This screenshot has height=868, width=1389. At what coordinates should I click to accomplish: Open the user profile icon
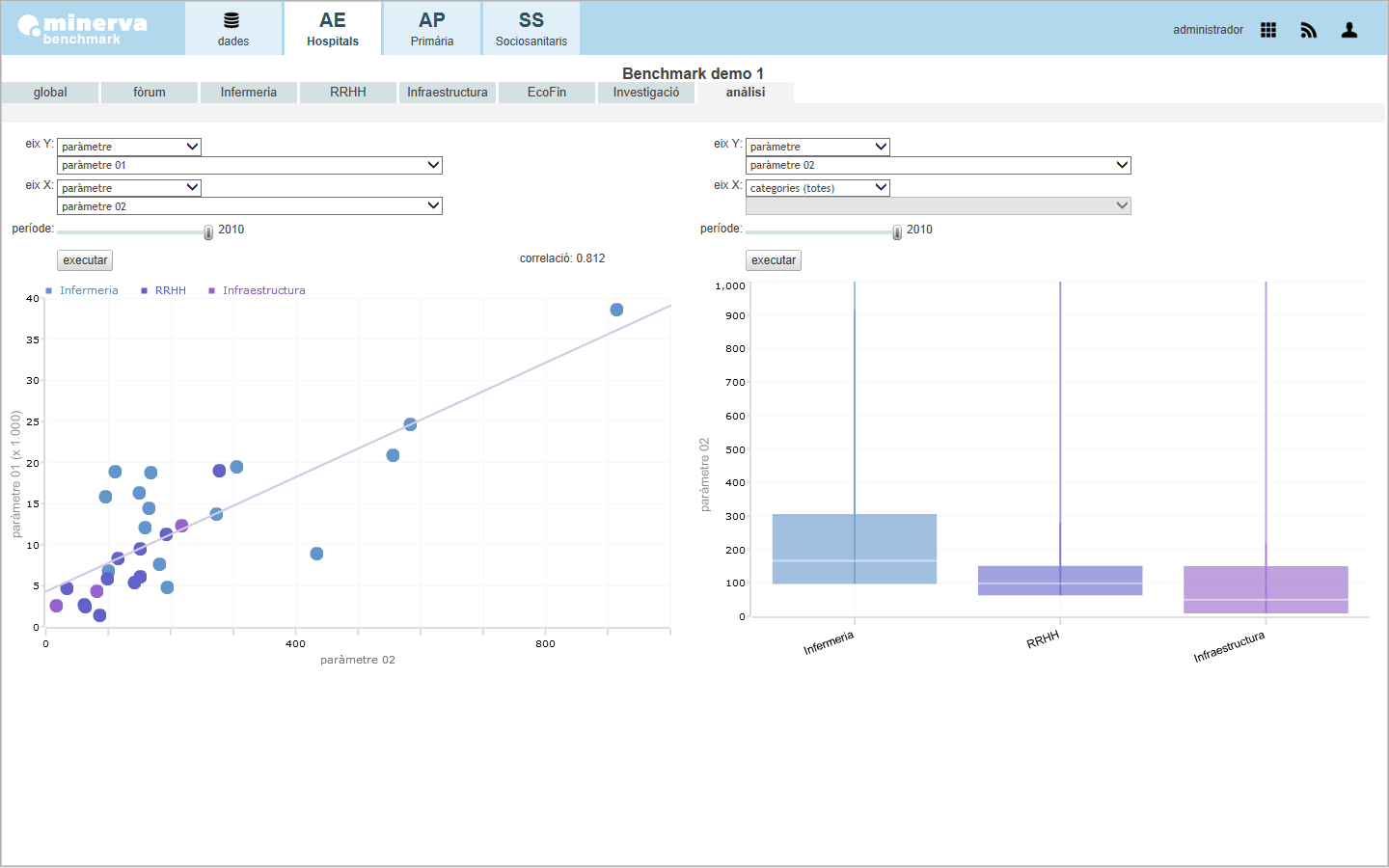point(1349,30)
